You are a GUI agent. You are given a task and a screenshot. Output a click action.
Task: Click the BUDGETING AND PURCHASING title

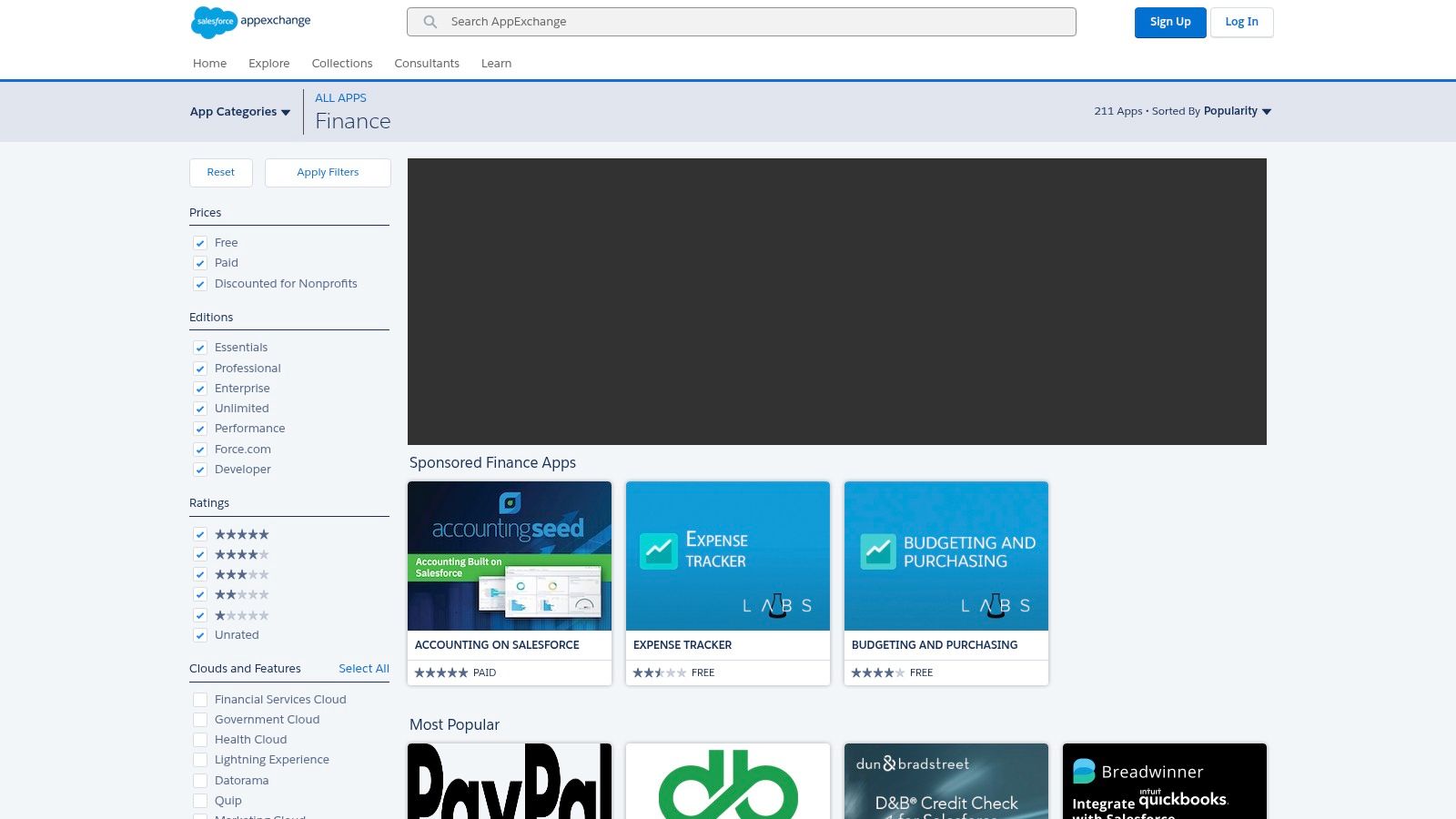click(935, 645)
